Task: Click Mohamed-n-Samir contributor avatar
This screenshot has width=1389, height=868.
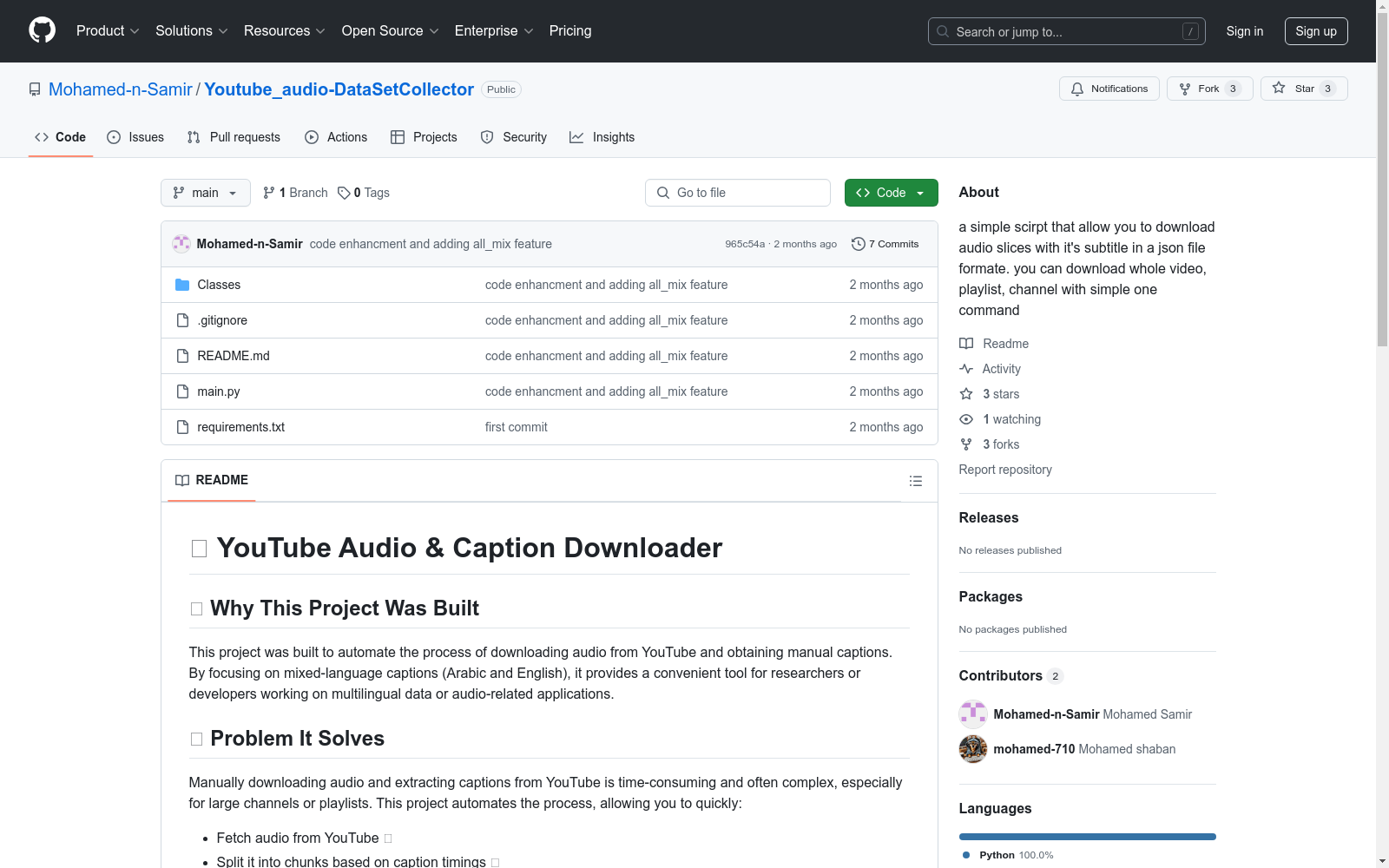Action: point(973,714)
